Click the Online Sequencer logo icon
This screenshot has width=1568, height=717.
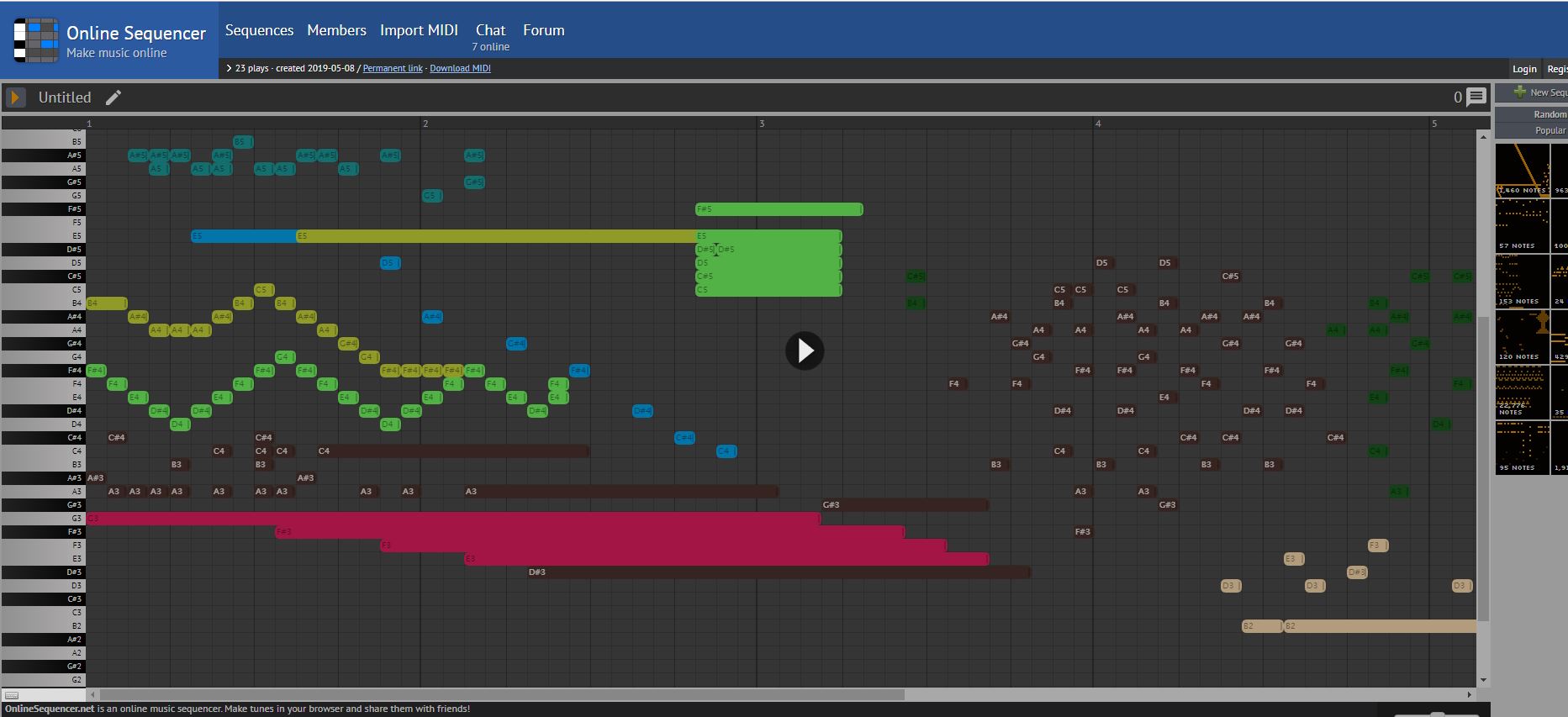tap(36, 40)
